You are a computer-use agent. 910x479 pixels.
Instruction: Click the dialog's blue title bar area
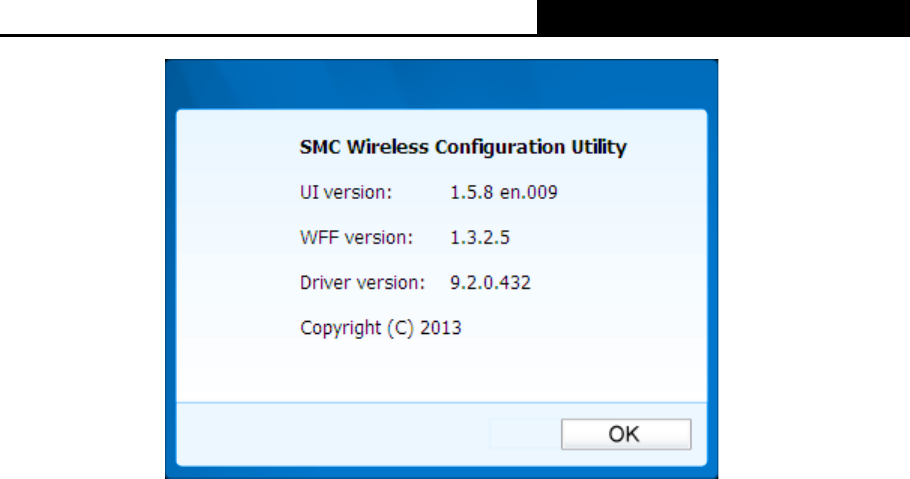click(x=440, y=85)
